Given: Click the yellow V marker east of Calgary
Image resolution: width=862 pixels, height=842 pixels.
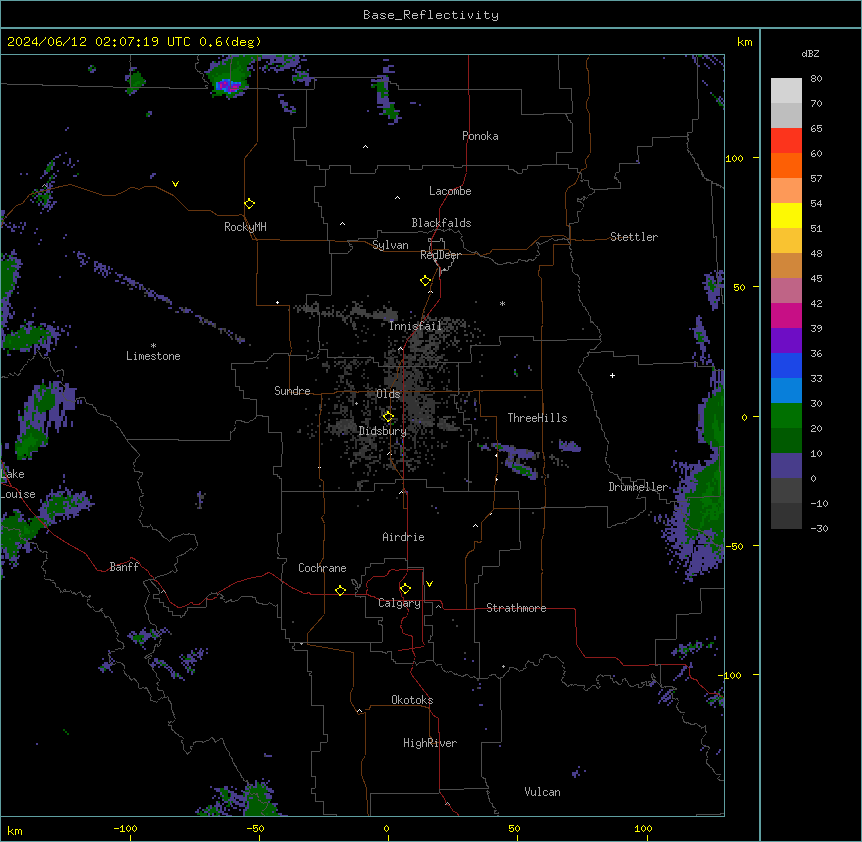Looking at the screenshot, I should [x=429, y=584].
